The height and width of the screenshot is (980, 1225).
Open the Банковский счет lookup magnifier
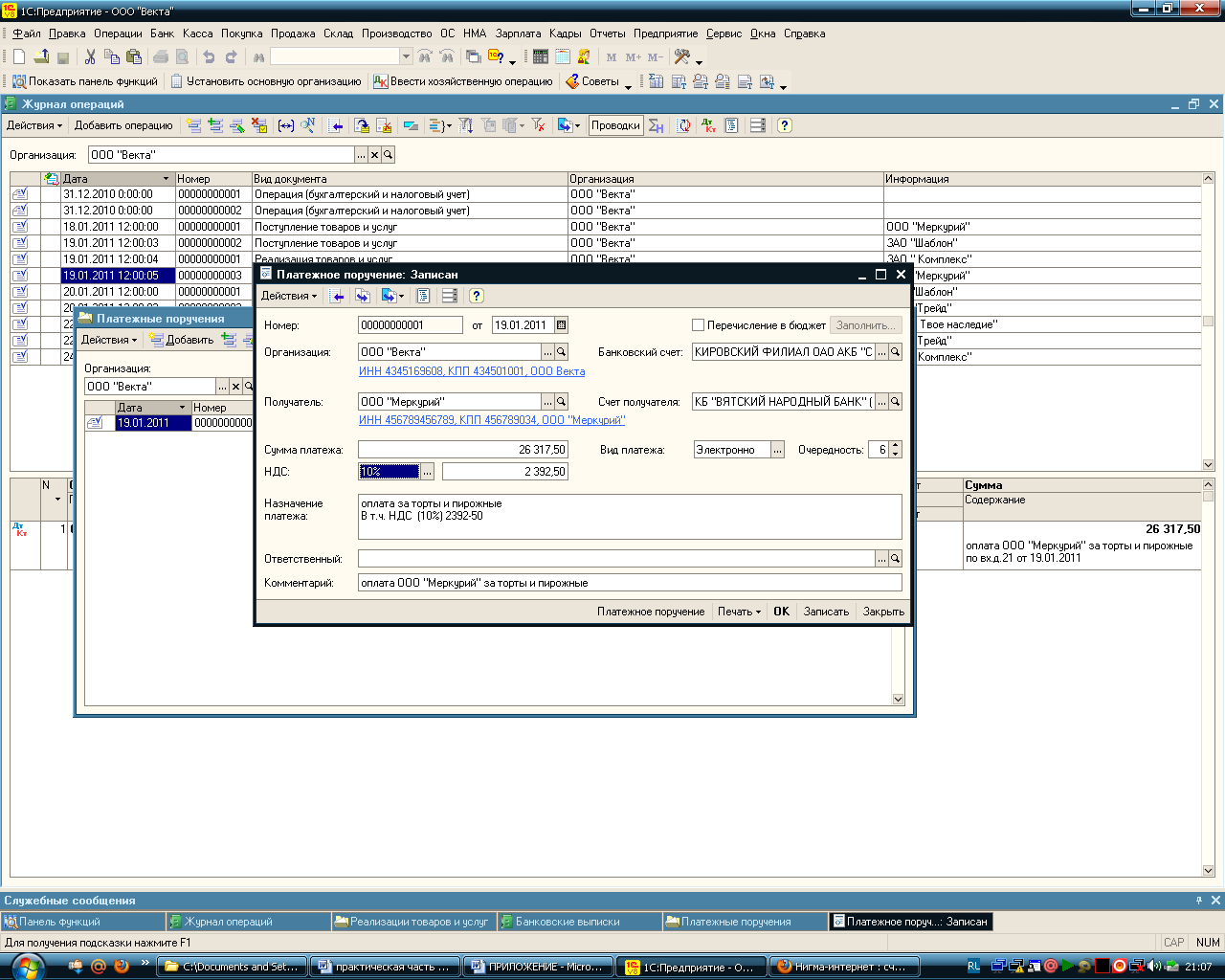[896, 352]
